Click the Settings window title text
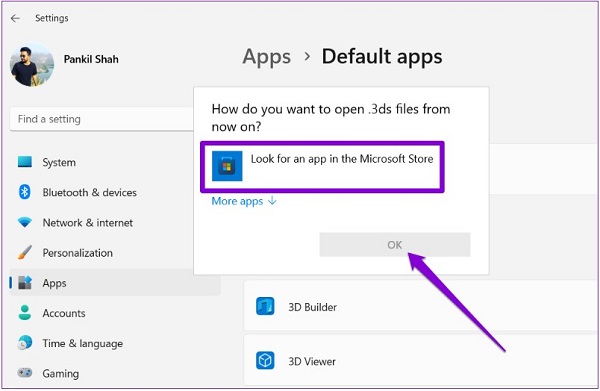600x391 pixels. [x=52, y=18]
